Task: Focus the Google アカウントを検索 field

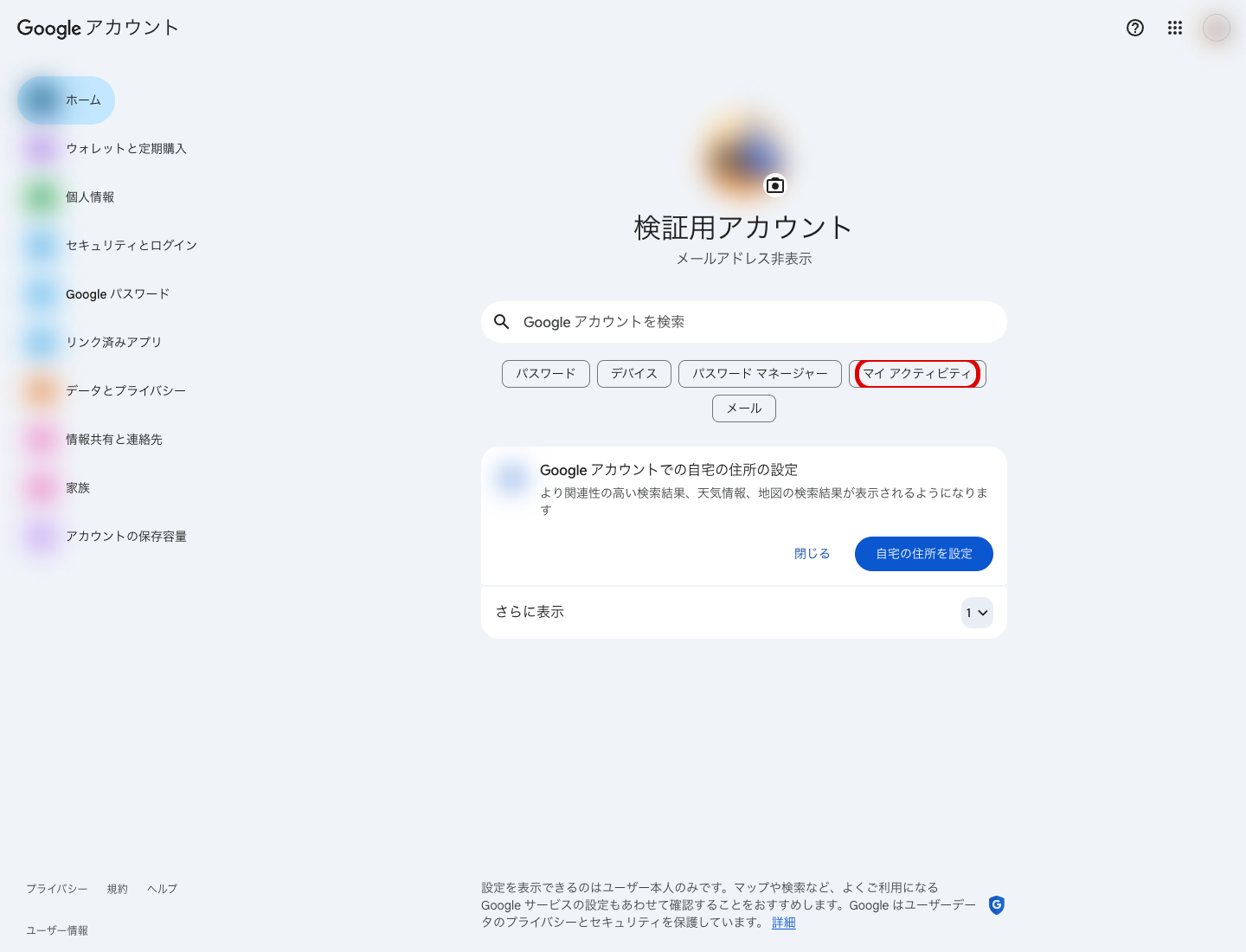Action: (x=744, y=322)
